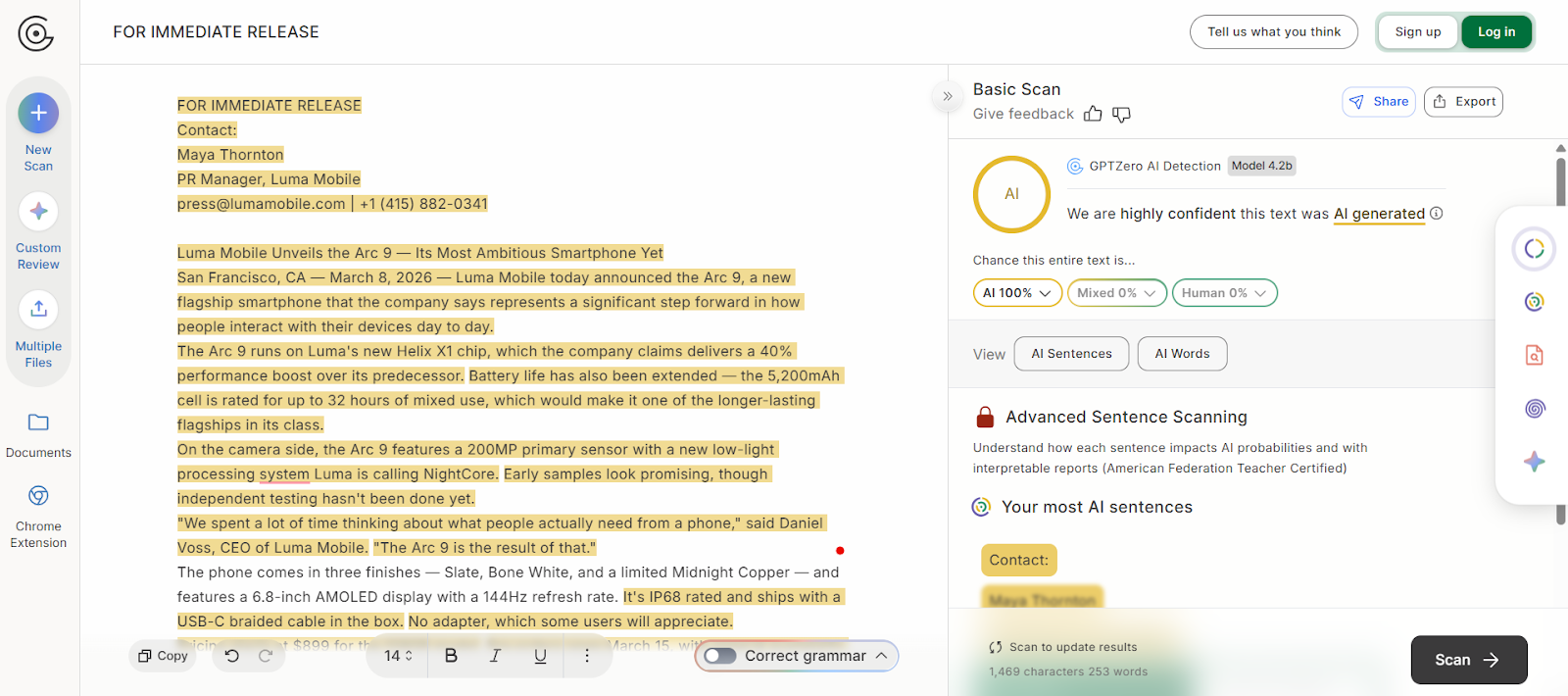This screenshot has width=1568, height=696.
Task: Start a New Scan from the sidebar
Action: coord(38,132)
